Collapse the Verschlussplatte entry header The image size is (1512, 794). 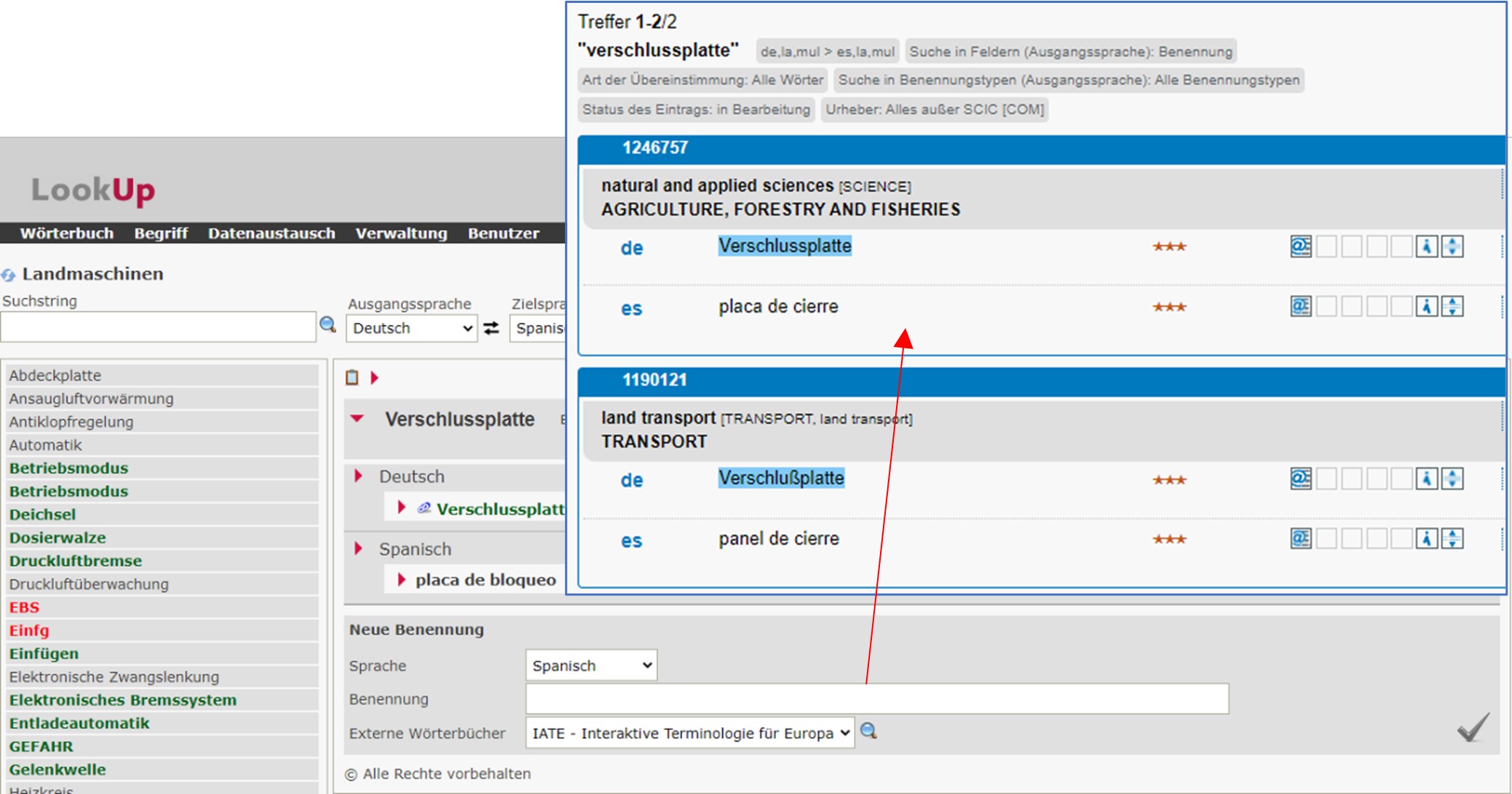click(x=357, y=419)
